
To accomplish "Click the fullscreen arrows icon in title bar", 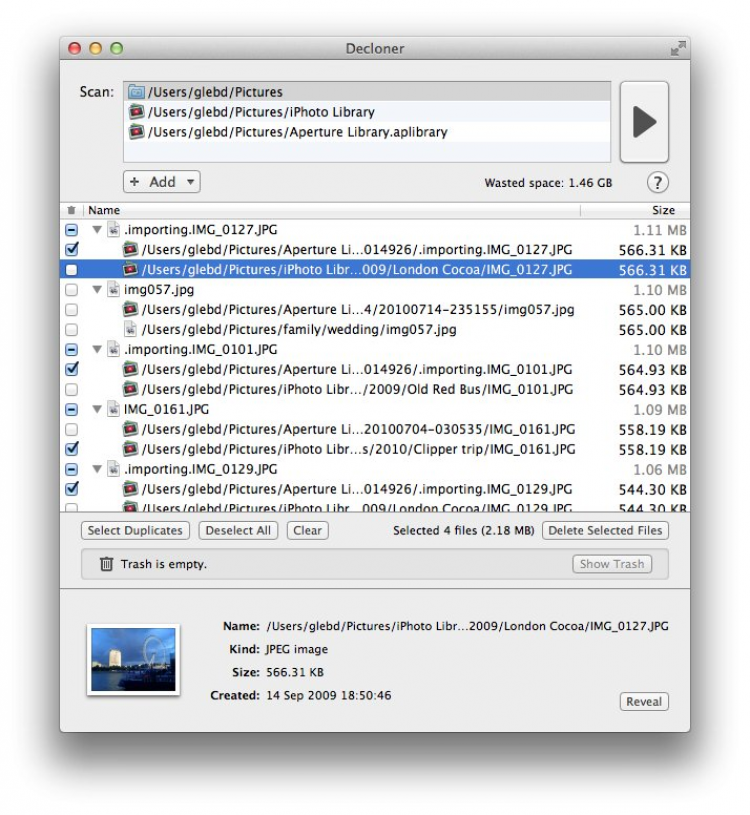I will pos(678,48).
